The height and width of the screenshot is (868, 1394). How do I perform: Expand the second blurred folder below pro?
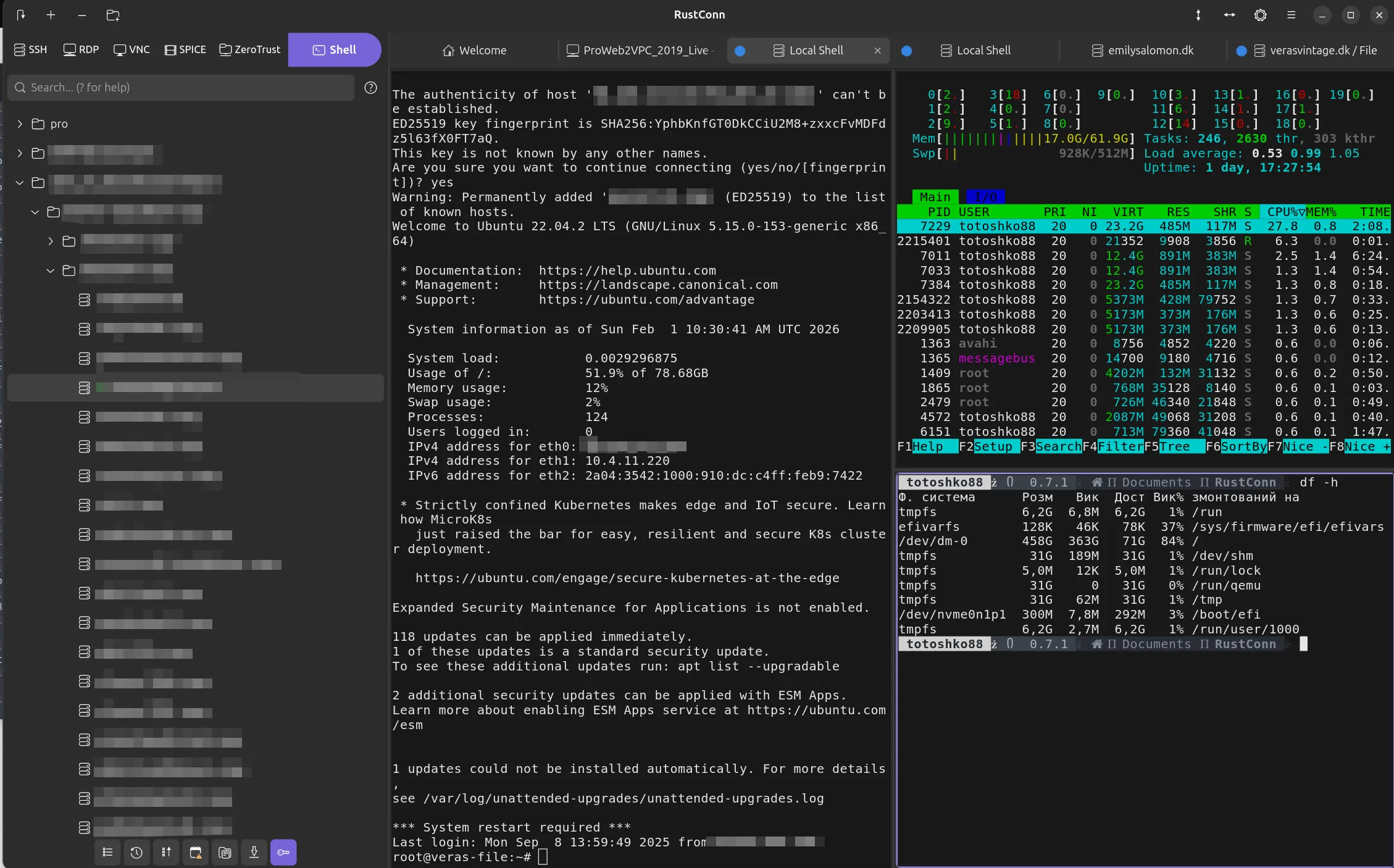20,153
